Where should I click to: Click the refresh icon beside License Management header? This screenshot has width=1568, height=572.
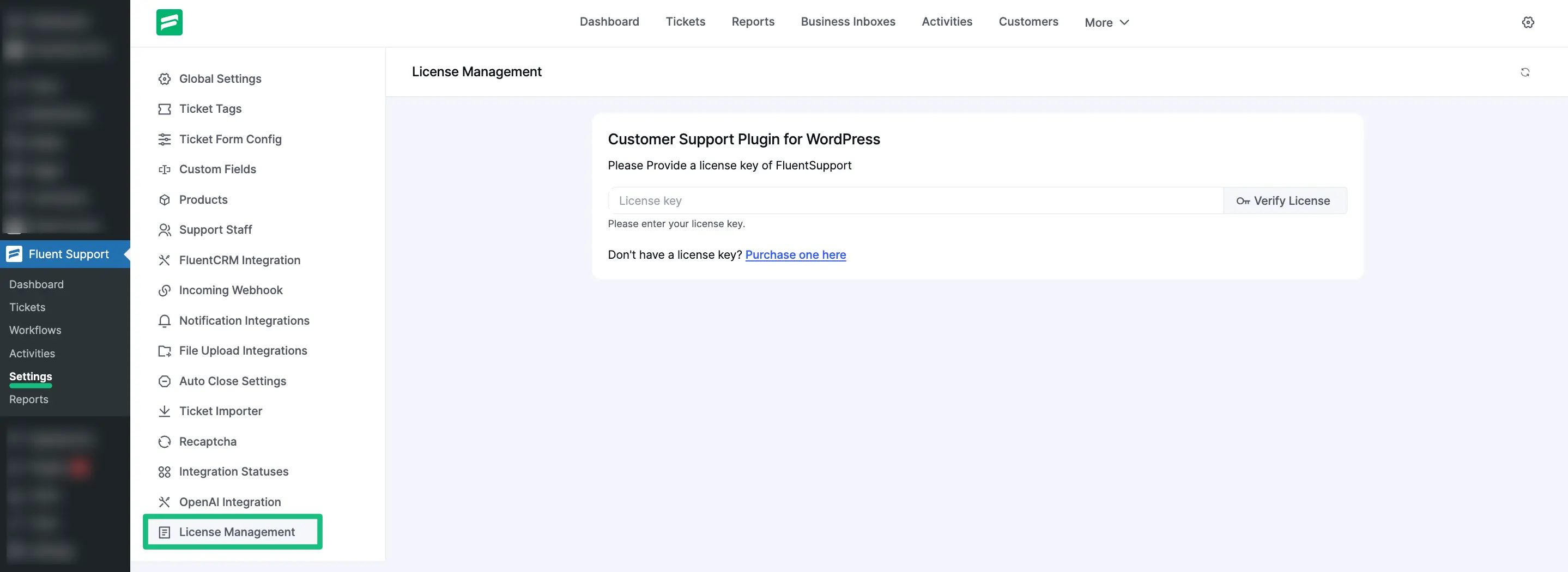(x=1524, y=72)
